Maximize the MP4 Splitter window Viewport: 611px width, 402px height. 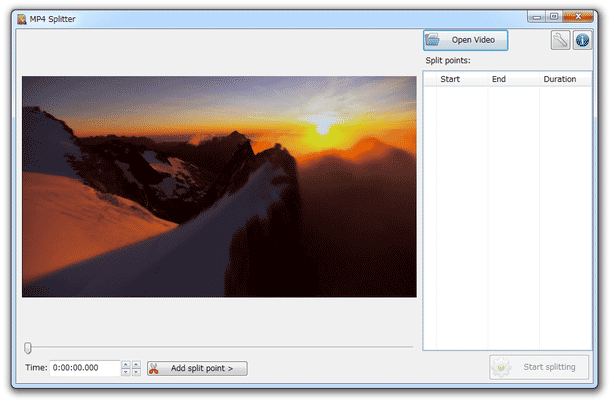(x=554, y=17)
